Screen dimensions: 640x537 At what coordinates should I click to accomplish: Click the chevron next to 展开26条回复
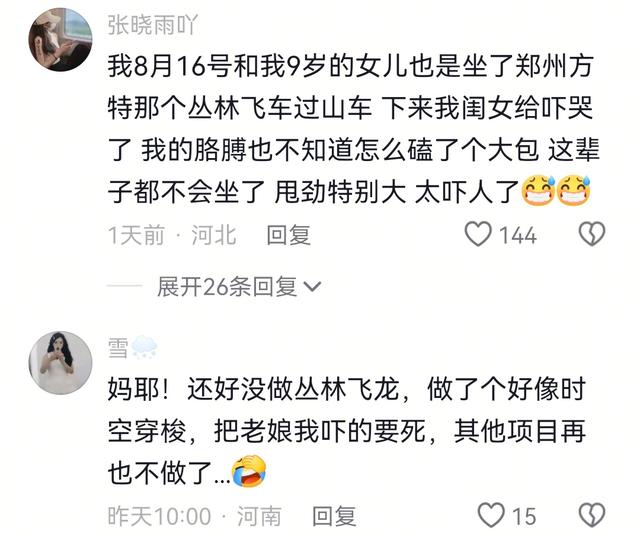tap(313, 287)
